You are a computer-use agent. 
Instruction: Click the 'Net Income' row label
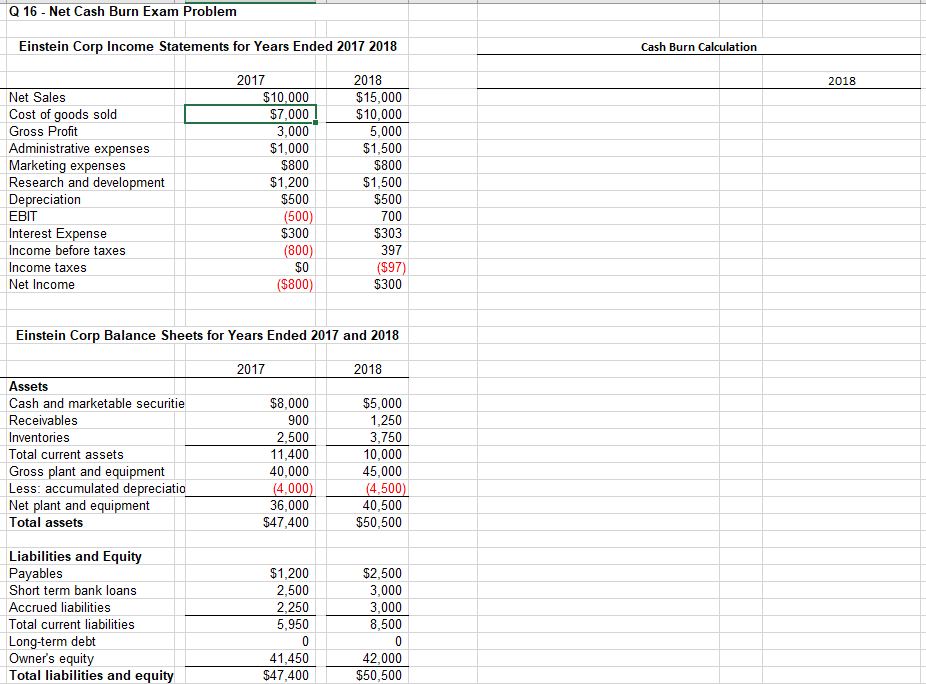tap(42, 285)
